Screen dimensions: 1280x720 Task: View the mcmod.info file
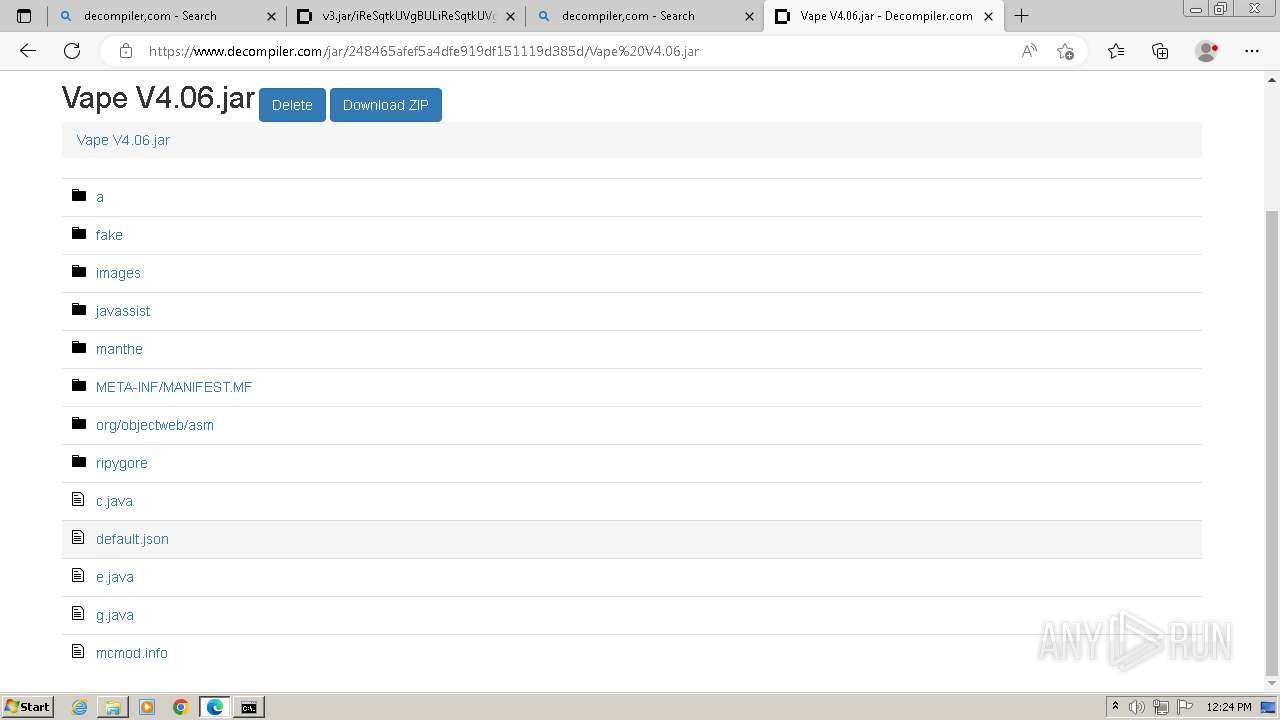(131, 653)
